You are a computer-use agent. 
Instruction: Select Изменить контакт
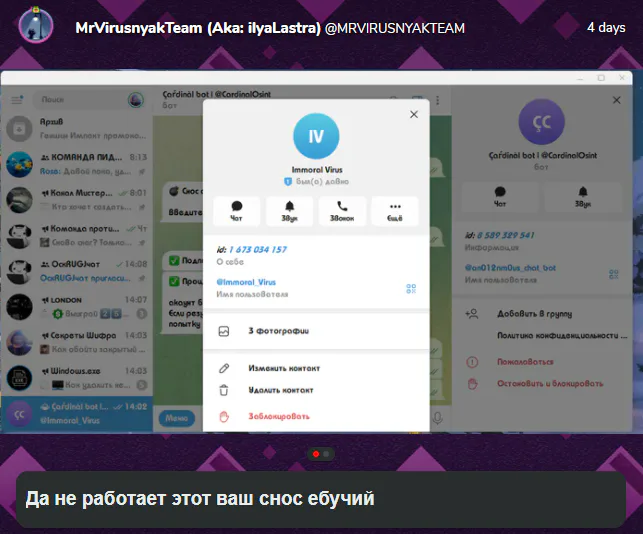click(284, 368)
